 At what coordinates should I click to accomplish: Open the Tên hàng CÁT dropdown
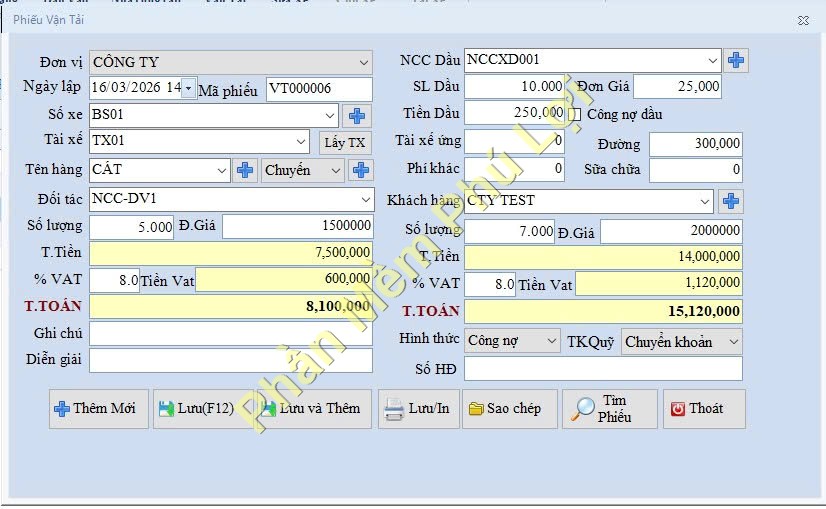click(x=222, y=170)
